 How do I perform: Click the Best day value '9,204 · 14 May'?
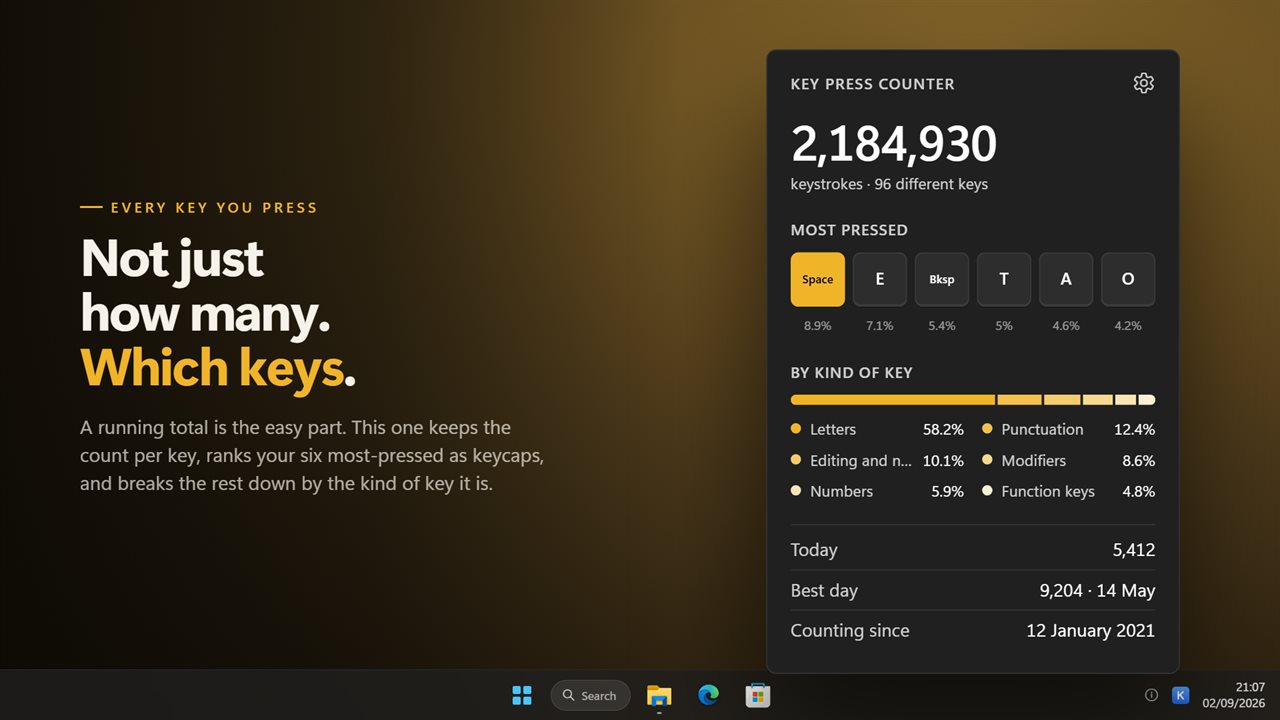1097,590
